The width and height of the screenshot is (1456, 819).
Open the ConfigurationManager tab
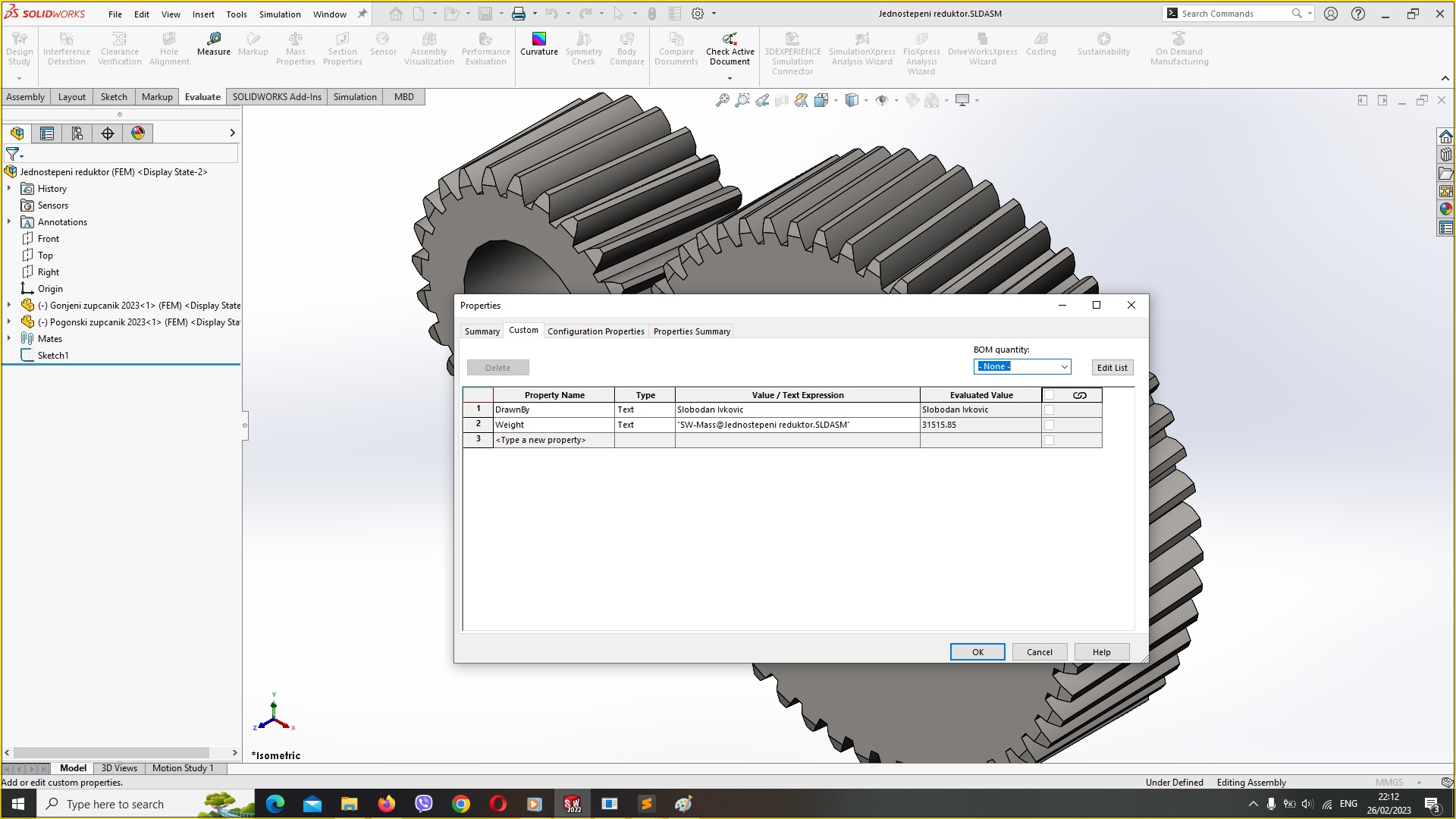(x=77, y=133)
